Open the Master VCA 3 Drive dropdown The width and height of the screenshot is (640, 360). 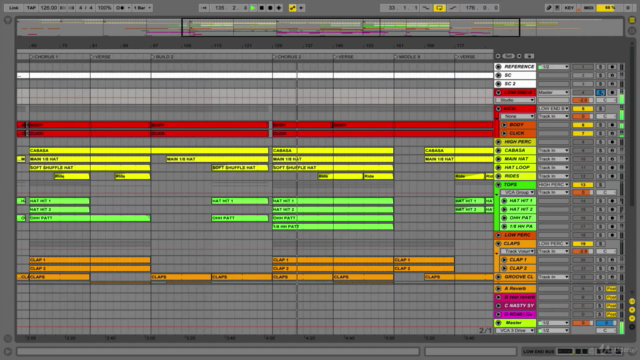click(x=515, y=331)
